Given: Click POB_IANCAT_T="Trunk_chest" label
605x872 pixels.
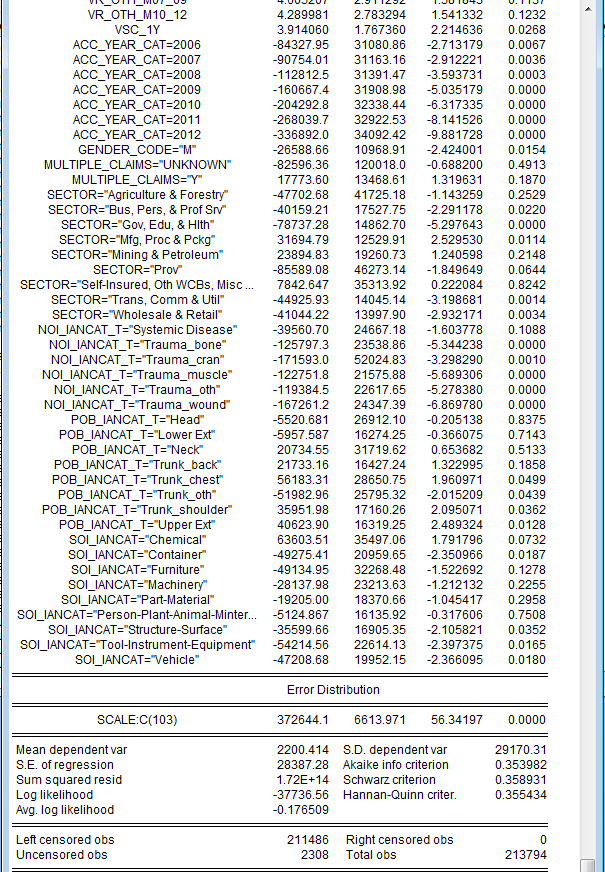Looking at the screenshot, I should click(x=137, y=480).
